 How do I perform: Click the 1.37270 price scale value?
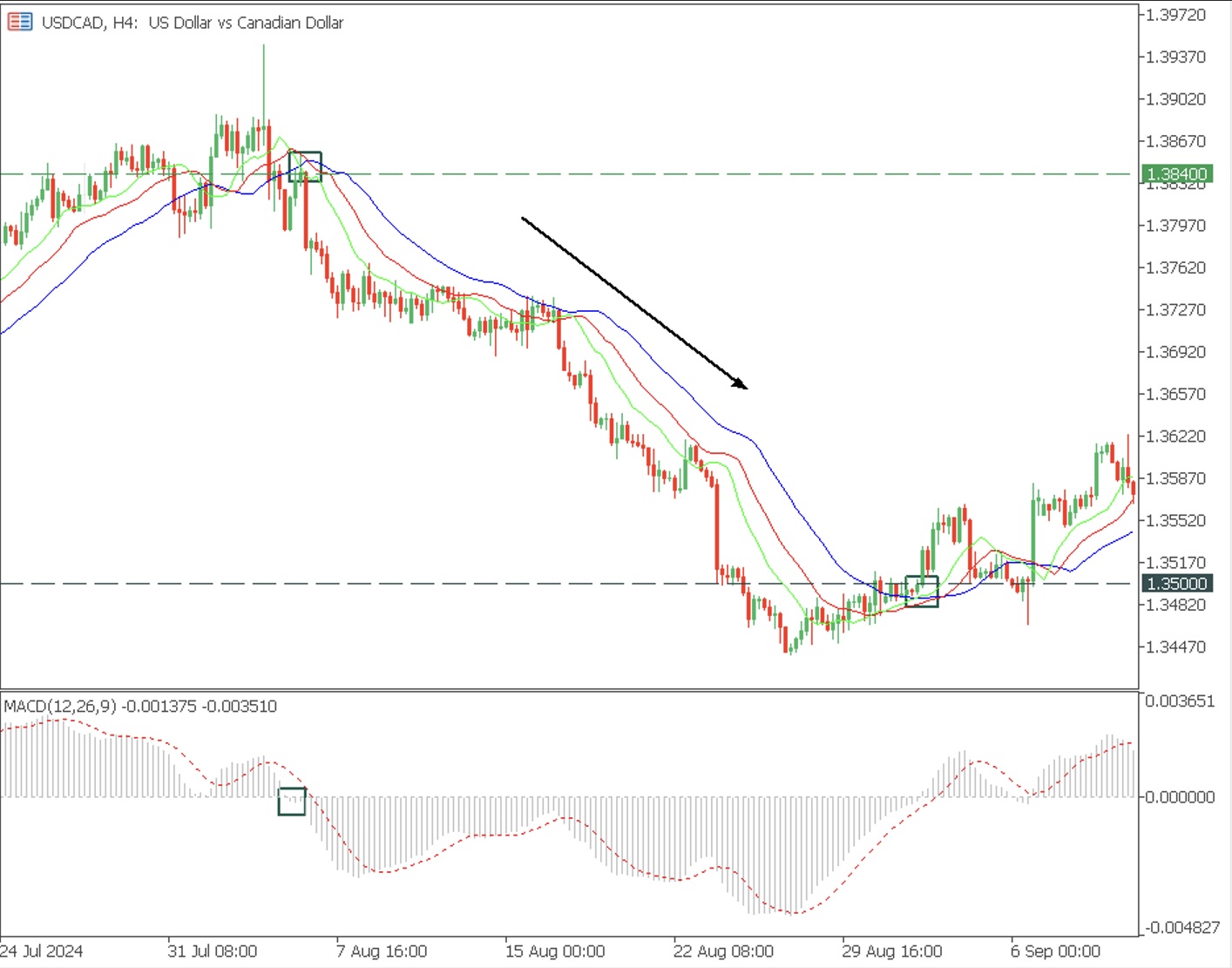click(x=1176, y=310)
